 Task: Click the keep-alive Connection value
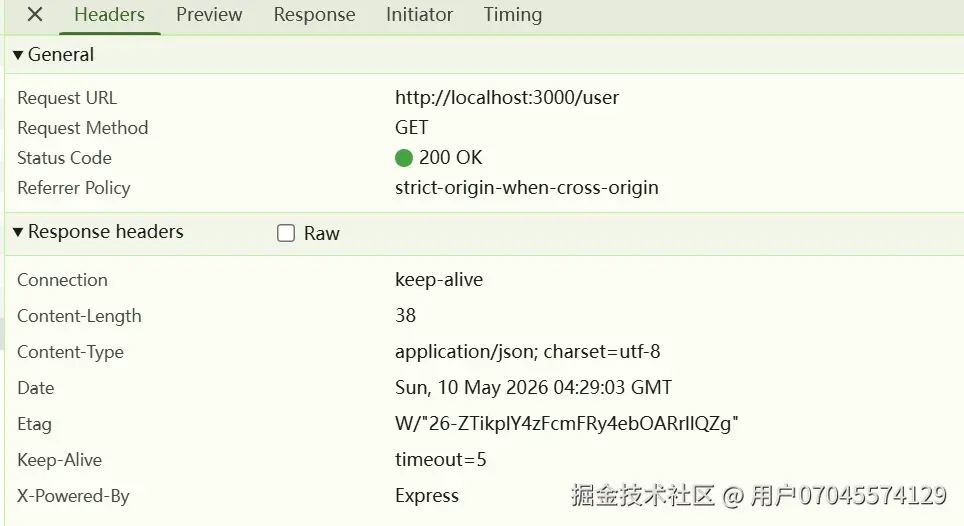[439, 280]
